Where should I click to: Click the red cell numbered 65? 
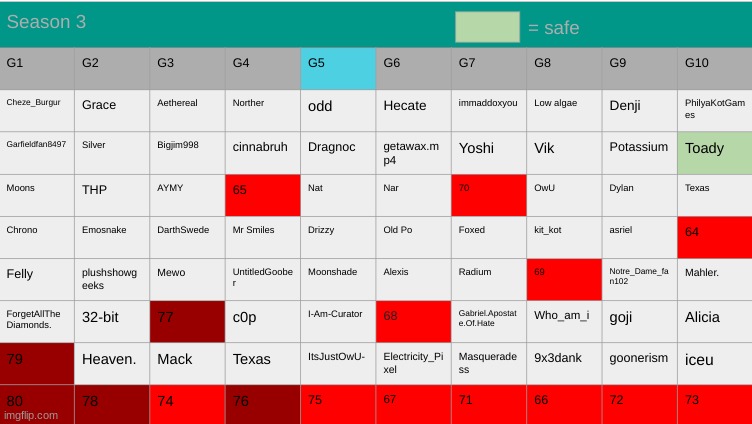pyautogui.click(x=263, y=195)
